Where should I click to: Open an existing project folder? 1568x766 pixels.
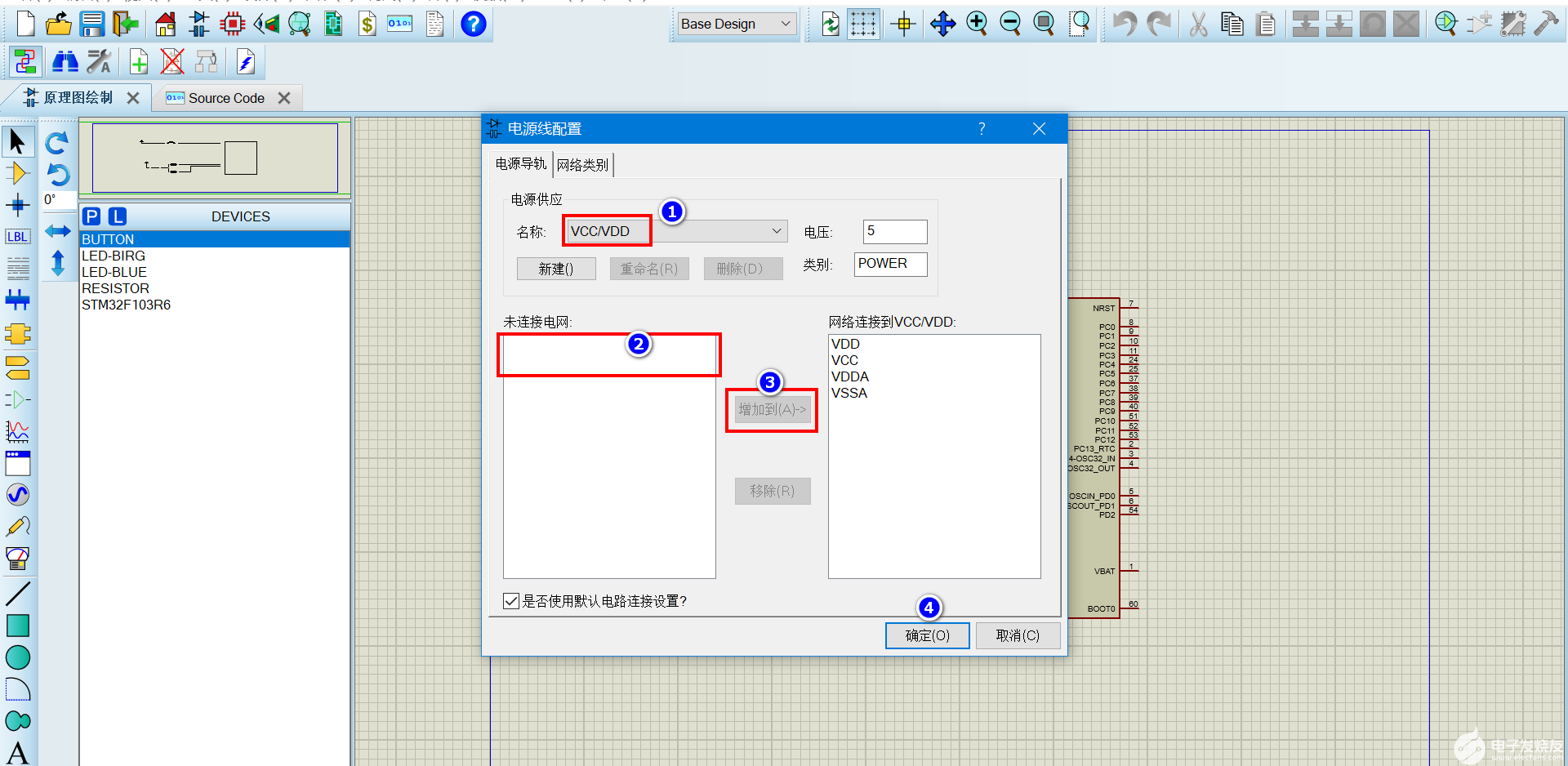(58, 24)
